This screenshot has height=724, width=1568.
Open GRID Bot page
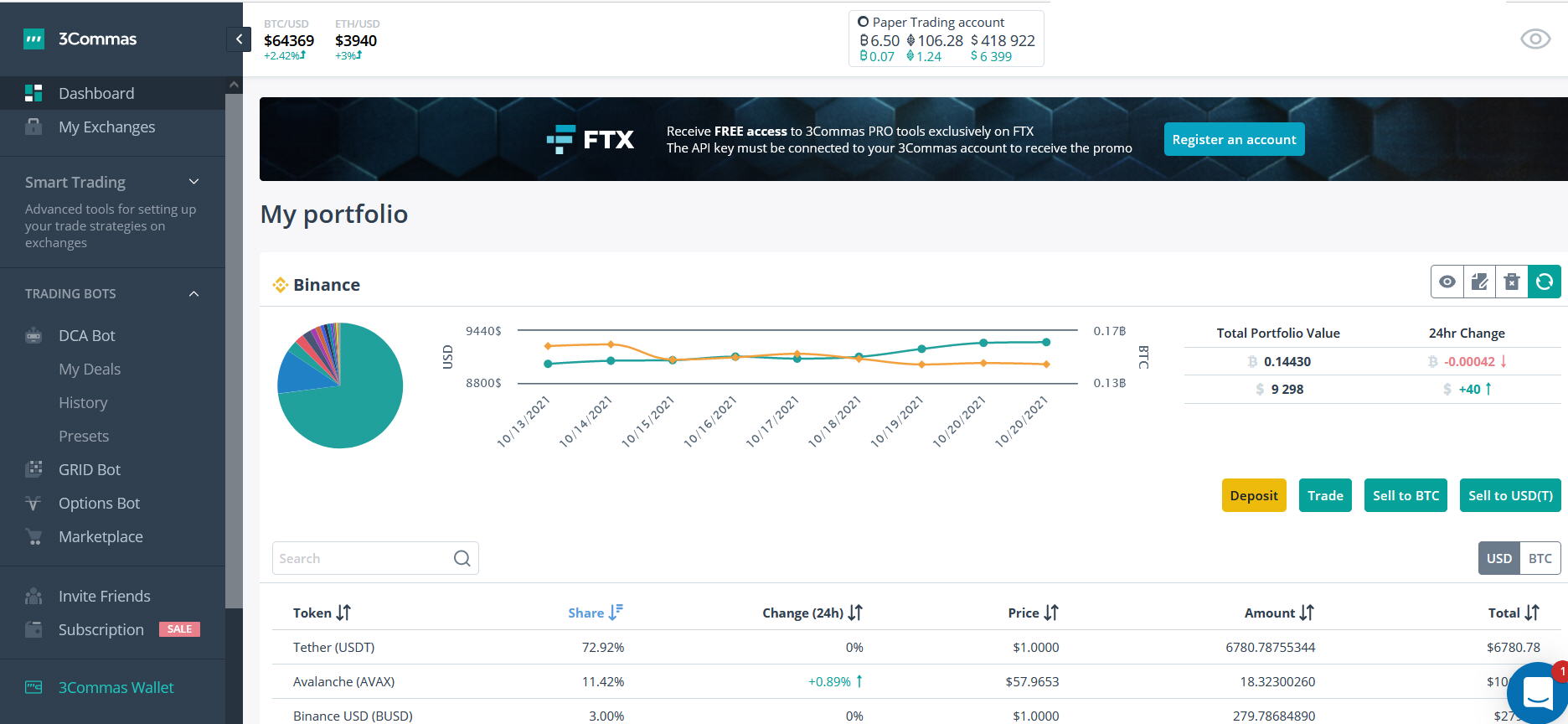coord(90,469)
